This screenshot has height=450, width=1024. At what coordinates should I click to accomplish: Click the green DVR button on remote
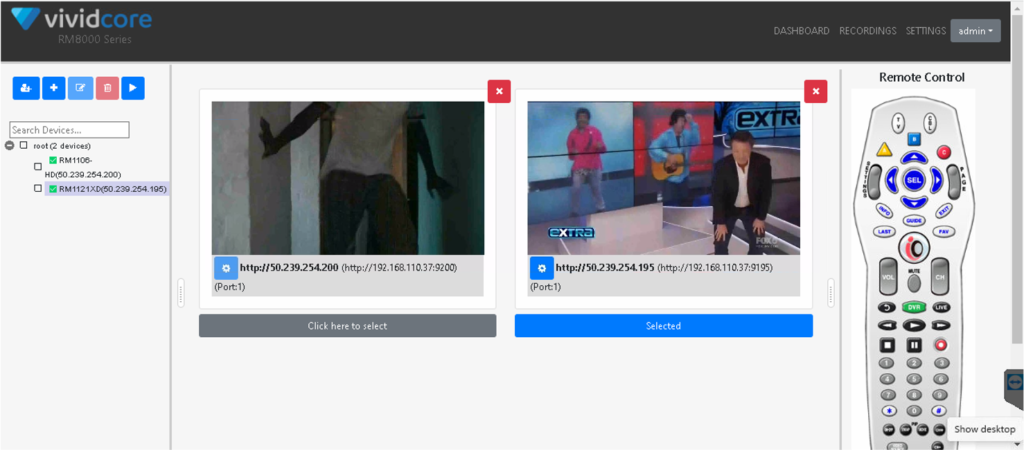pyautogui.click(x=914, y=307)
